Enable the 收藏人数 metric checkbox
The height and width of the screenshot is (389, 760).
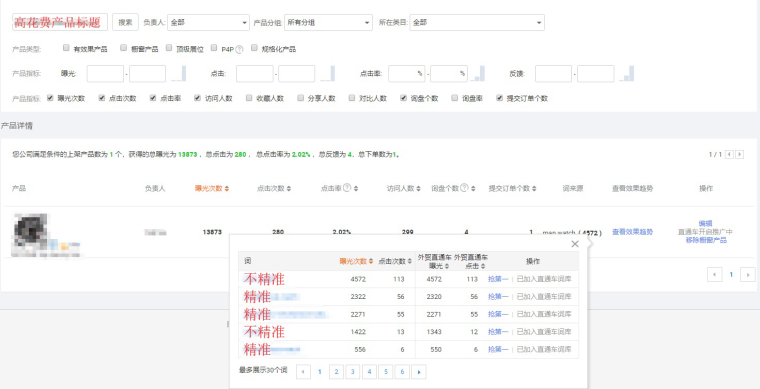(x=249, y=97)
